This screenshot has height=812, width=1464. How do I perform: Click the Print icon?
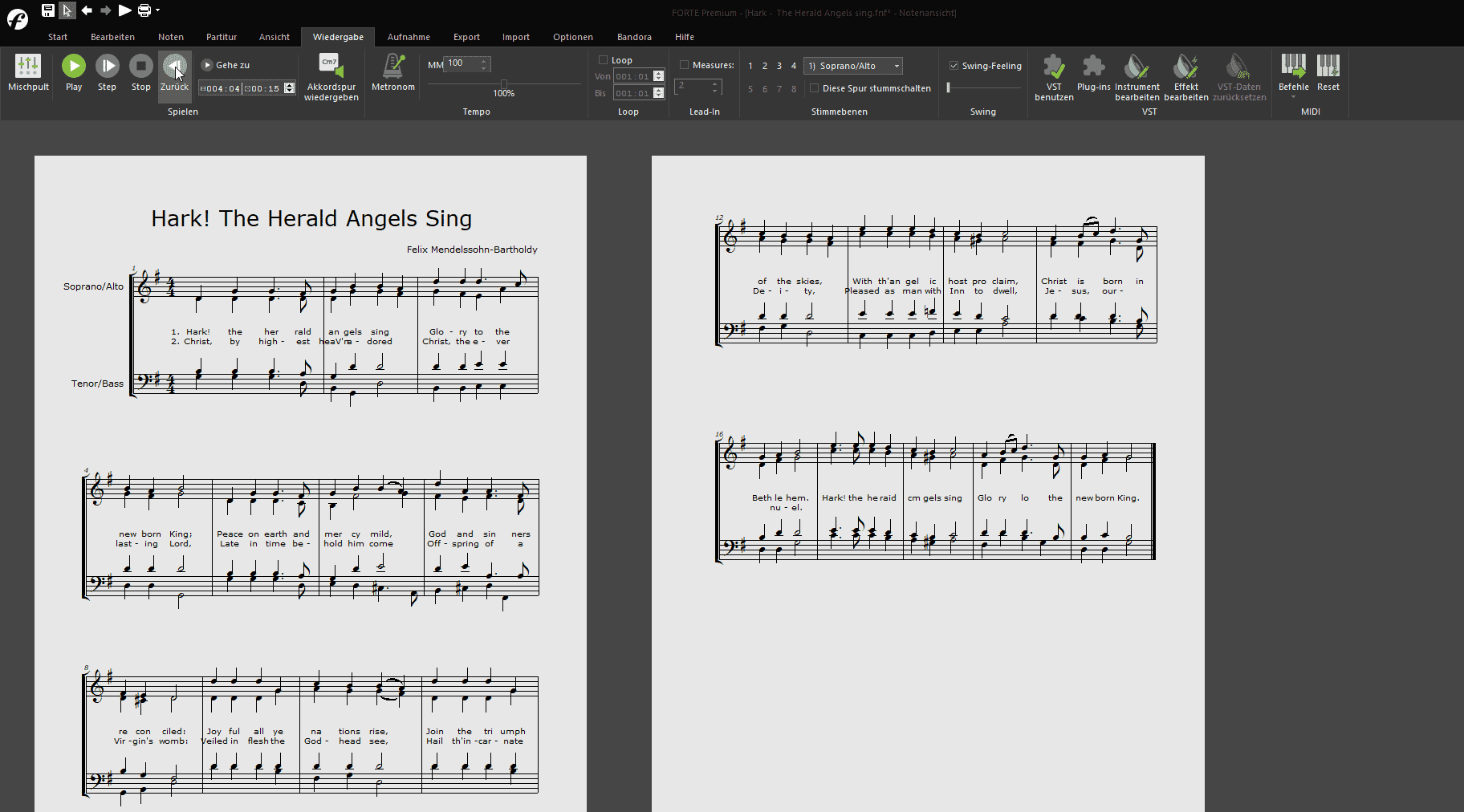(x=144, y=10)
